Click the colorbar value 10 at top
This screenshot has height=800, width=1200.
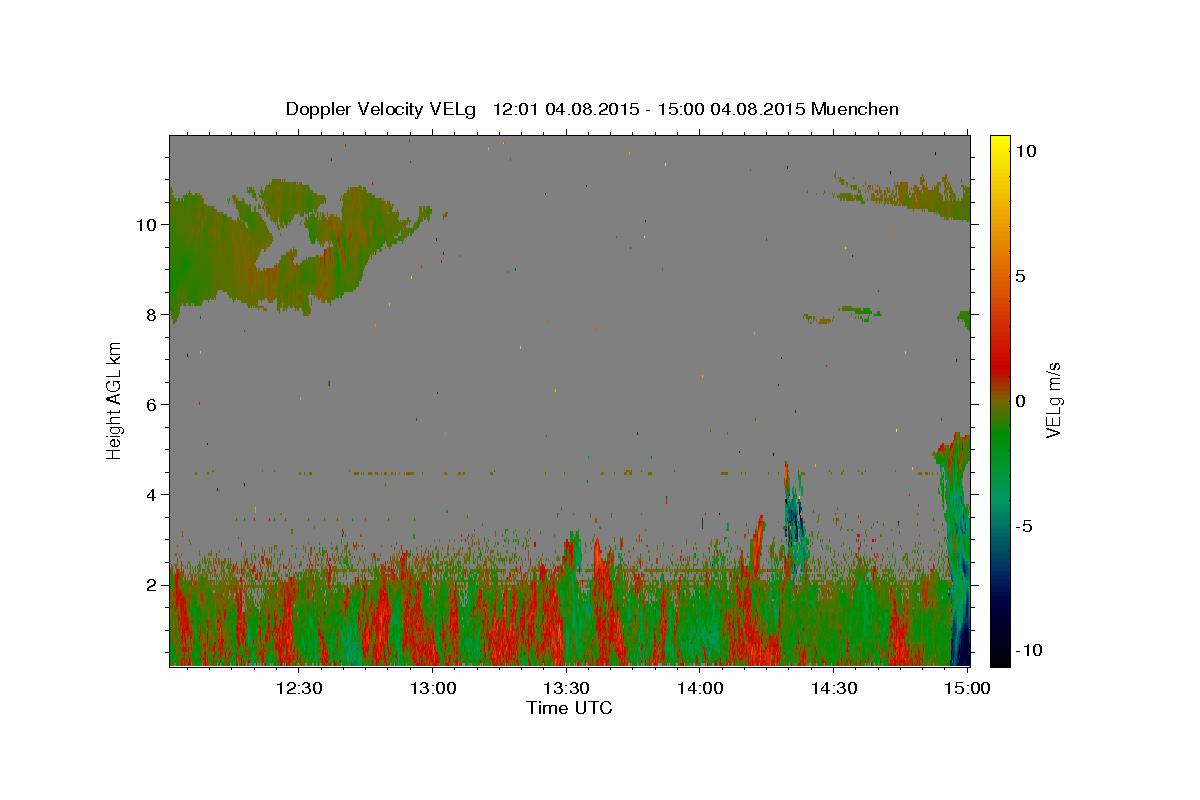tap(1026, 151)
